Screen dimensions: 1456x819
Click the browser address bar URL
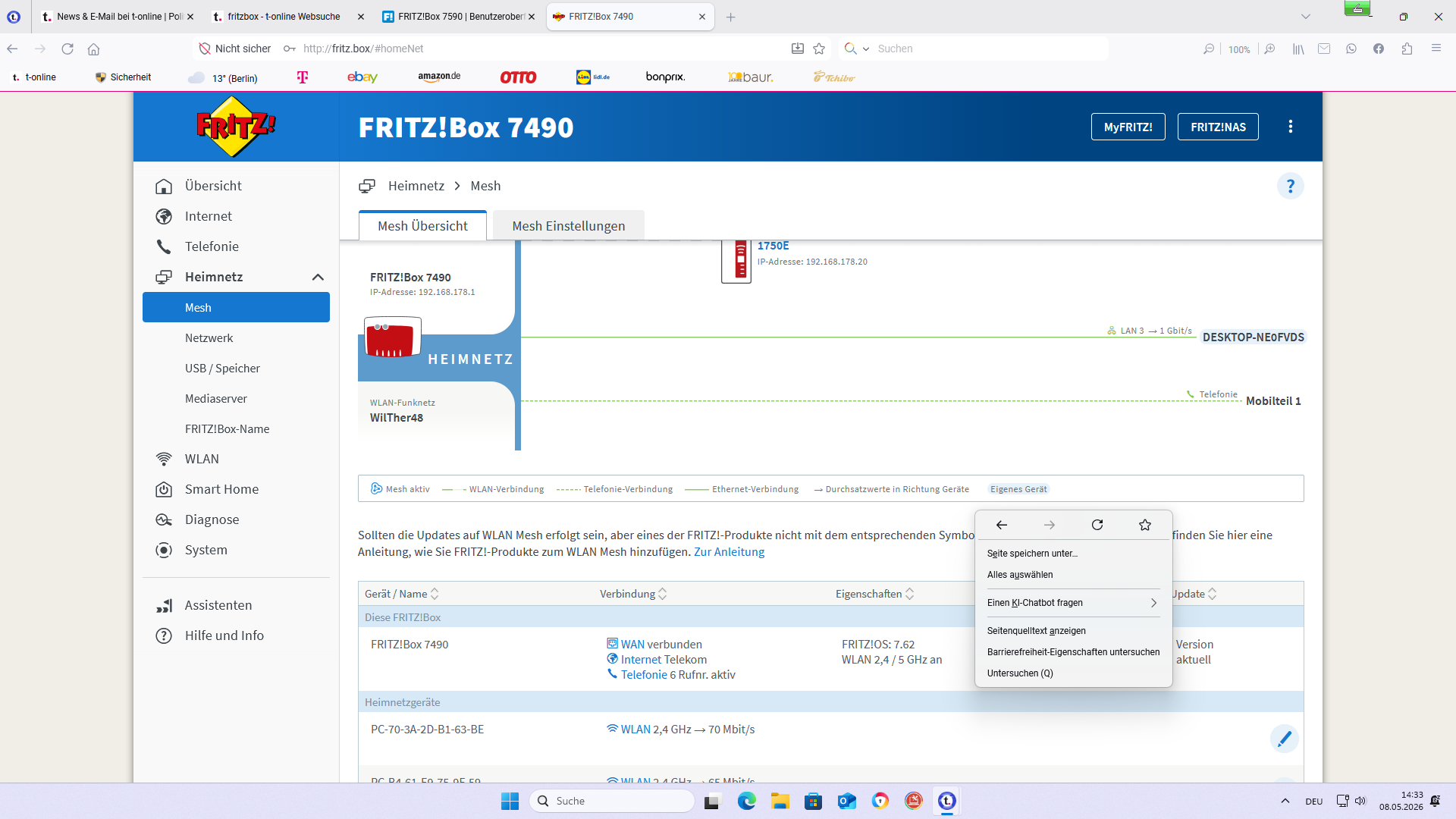tap(363, 49)
